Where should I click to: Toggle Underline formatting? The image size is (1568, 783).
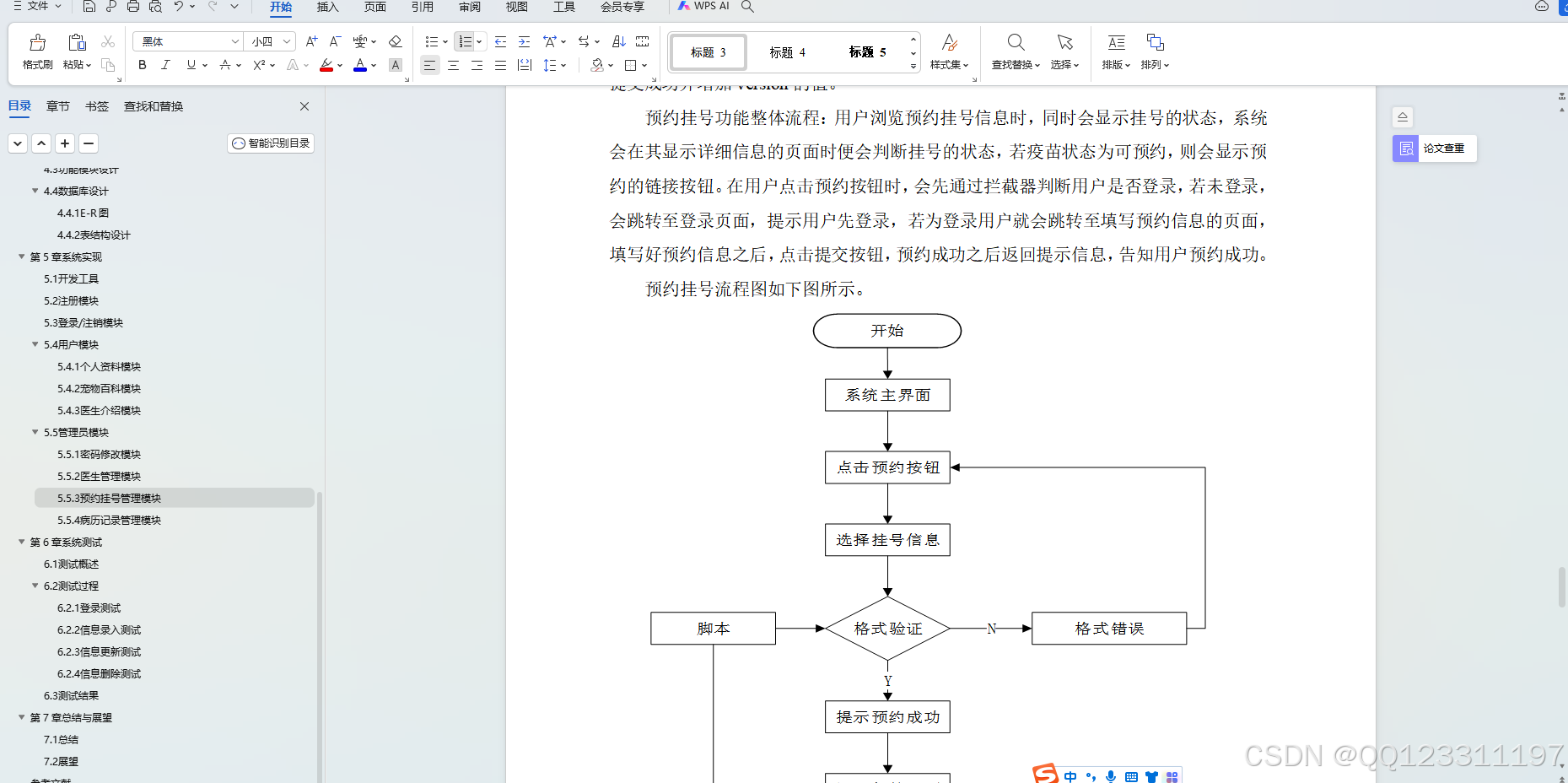[191, 65]
